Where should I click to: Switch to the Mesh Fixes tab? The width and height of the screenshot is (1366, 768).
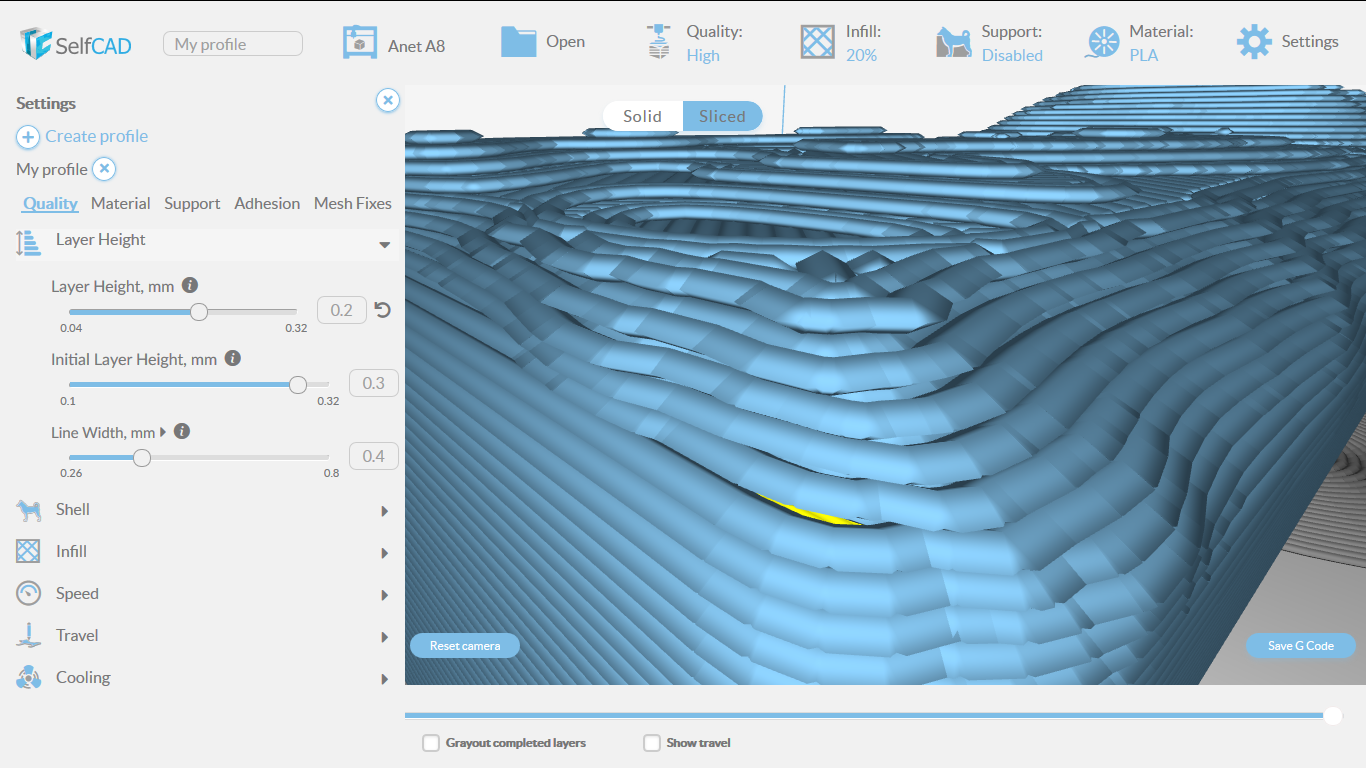[353, 203]
